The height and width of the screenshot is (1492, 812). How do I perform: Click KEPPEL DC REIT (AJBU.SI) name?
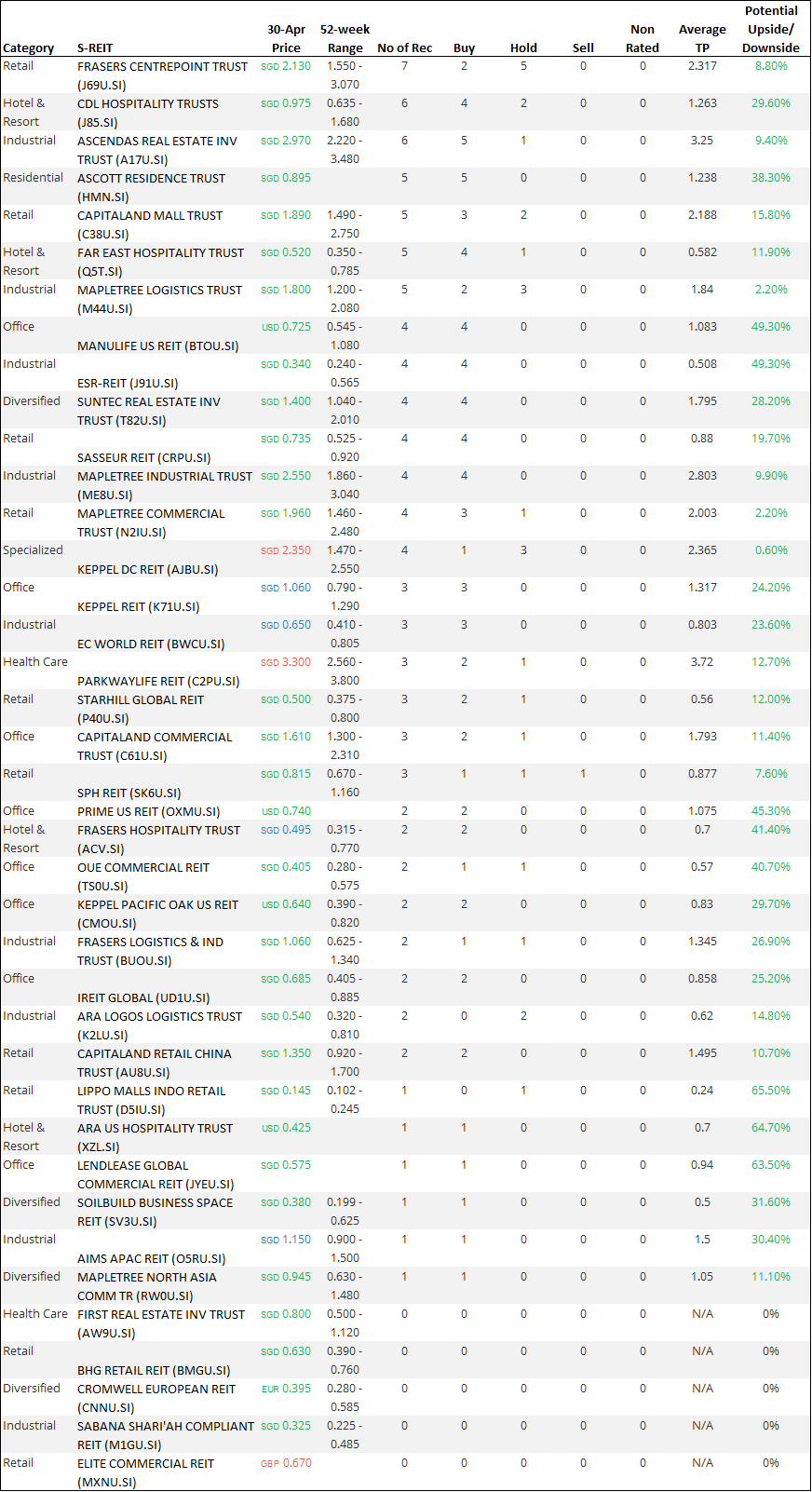147,570
